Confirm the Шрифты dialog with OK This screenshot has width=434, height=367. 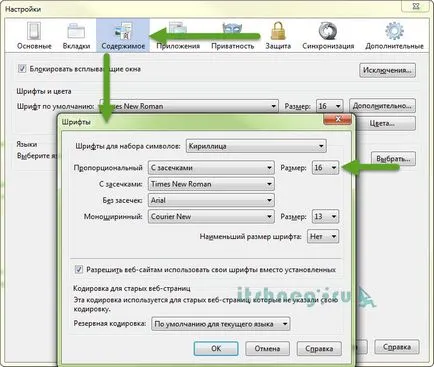coord(216,349)
